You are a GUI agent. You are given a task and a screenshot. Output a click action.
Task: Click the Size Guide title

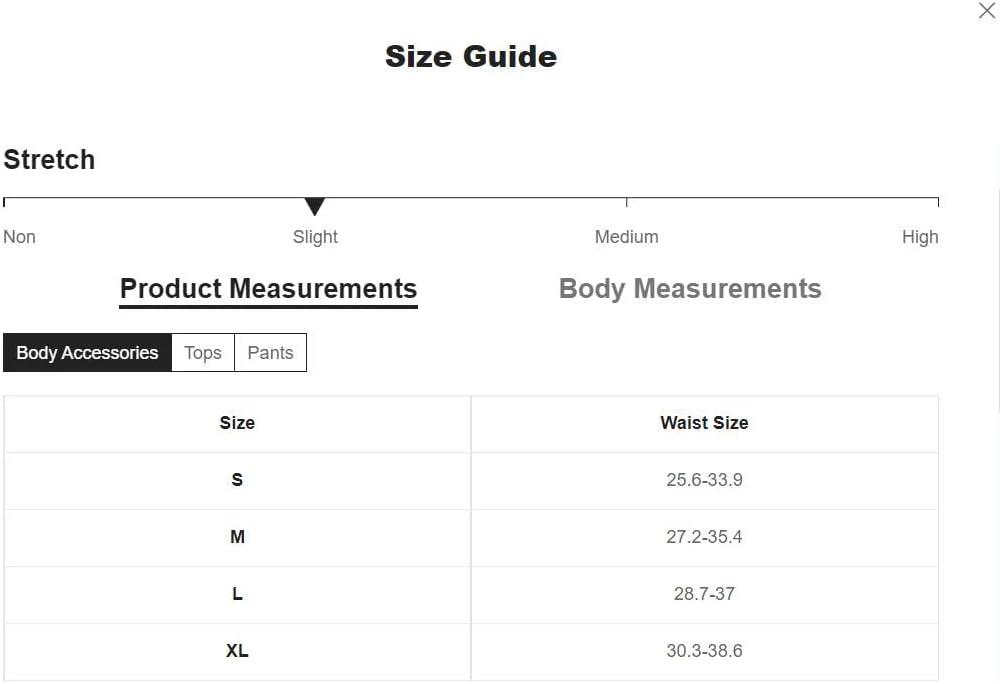coord(471,56)
